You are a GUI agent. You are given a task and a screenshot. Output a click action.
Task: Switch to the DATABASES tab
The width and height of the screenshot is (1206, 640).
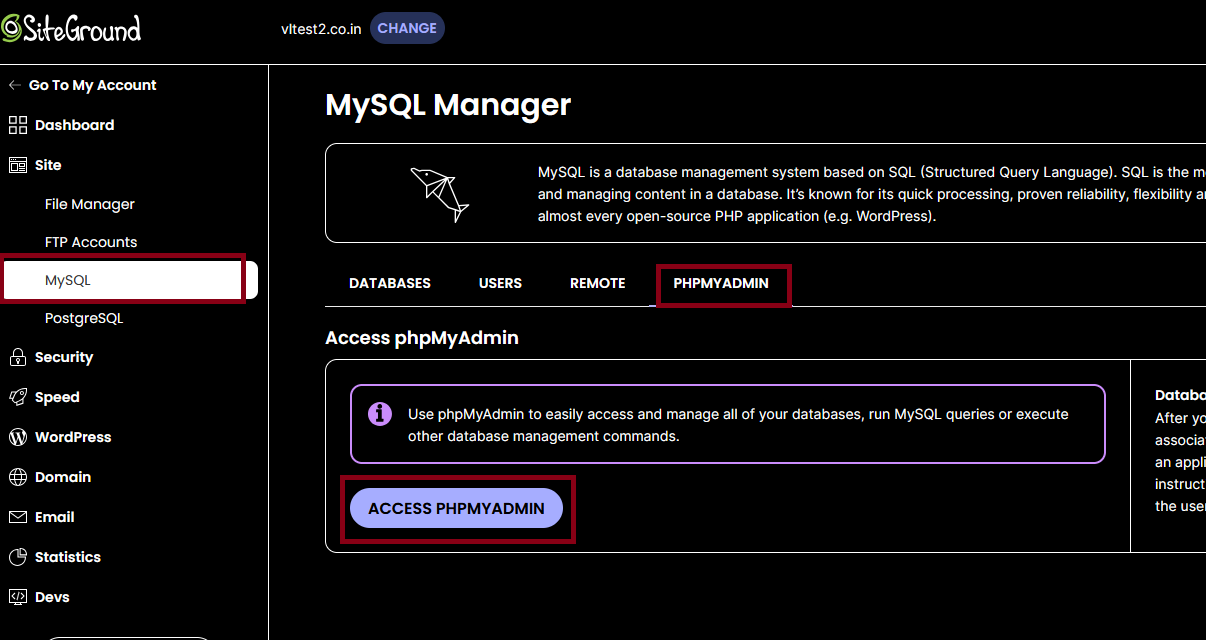coord(390,283)
